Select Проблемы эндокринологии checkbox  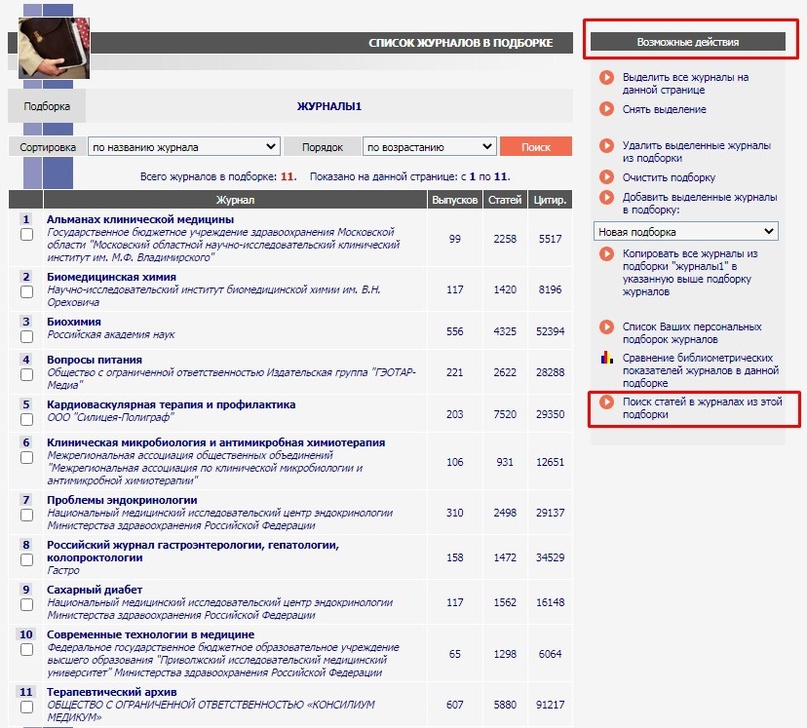[x=27, y=515]
